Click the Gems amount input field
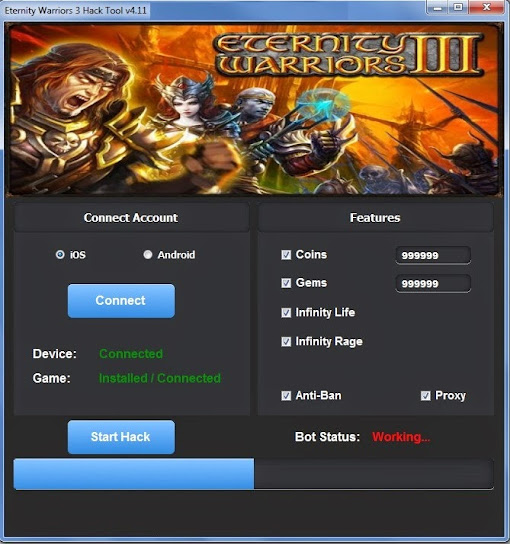 433,283
